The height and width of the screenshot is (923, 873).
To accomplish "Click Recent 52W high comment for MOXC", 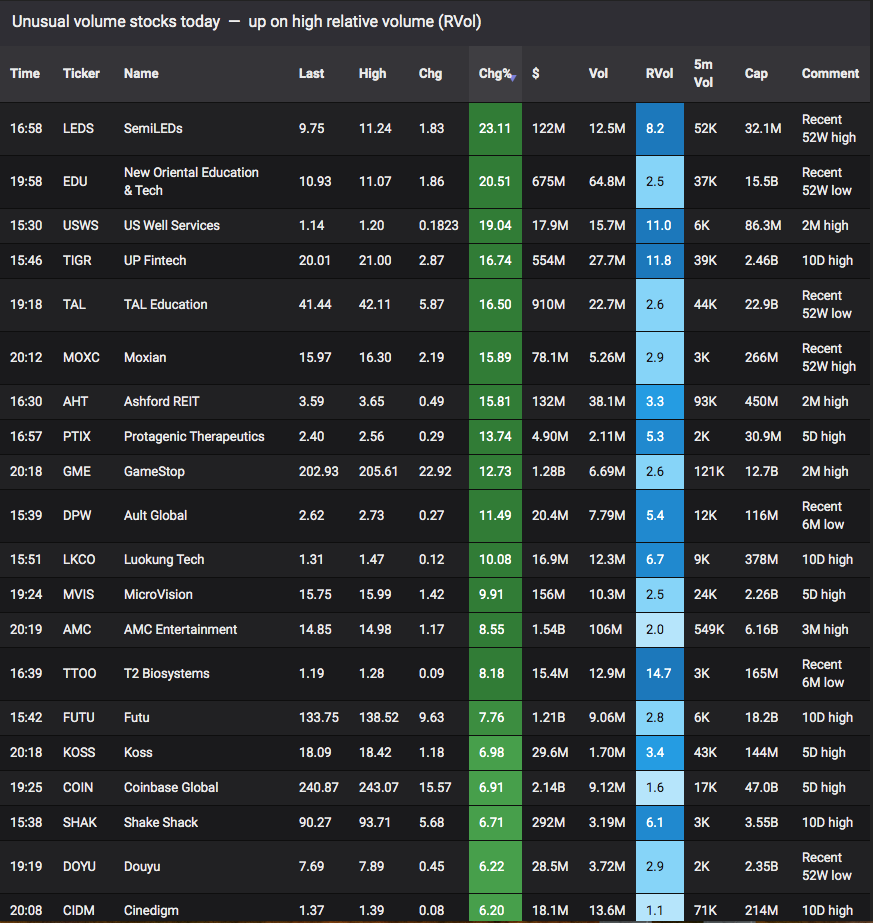I will pos(829,357).
